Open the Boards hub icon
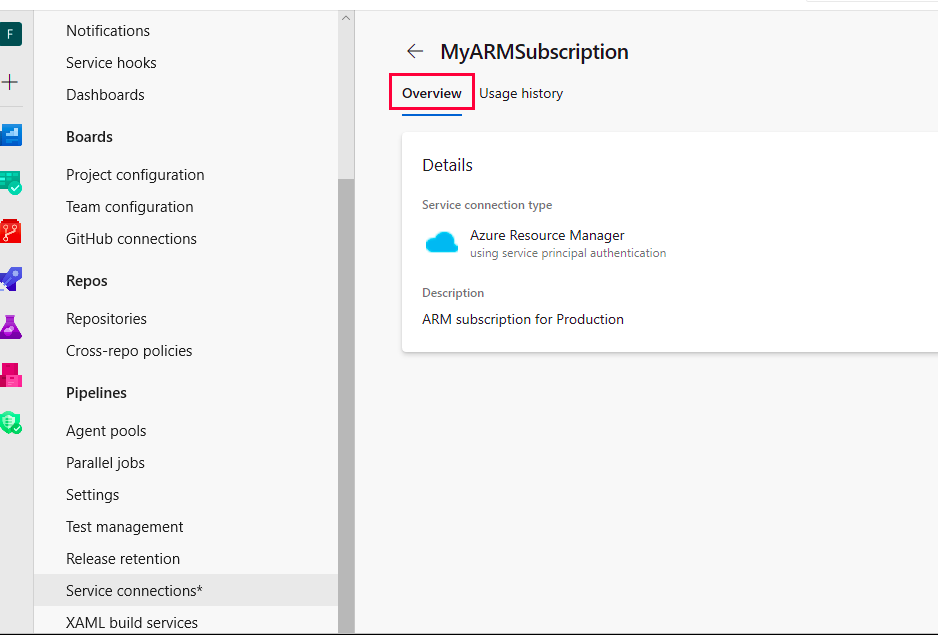 click(10, 182)
